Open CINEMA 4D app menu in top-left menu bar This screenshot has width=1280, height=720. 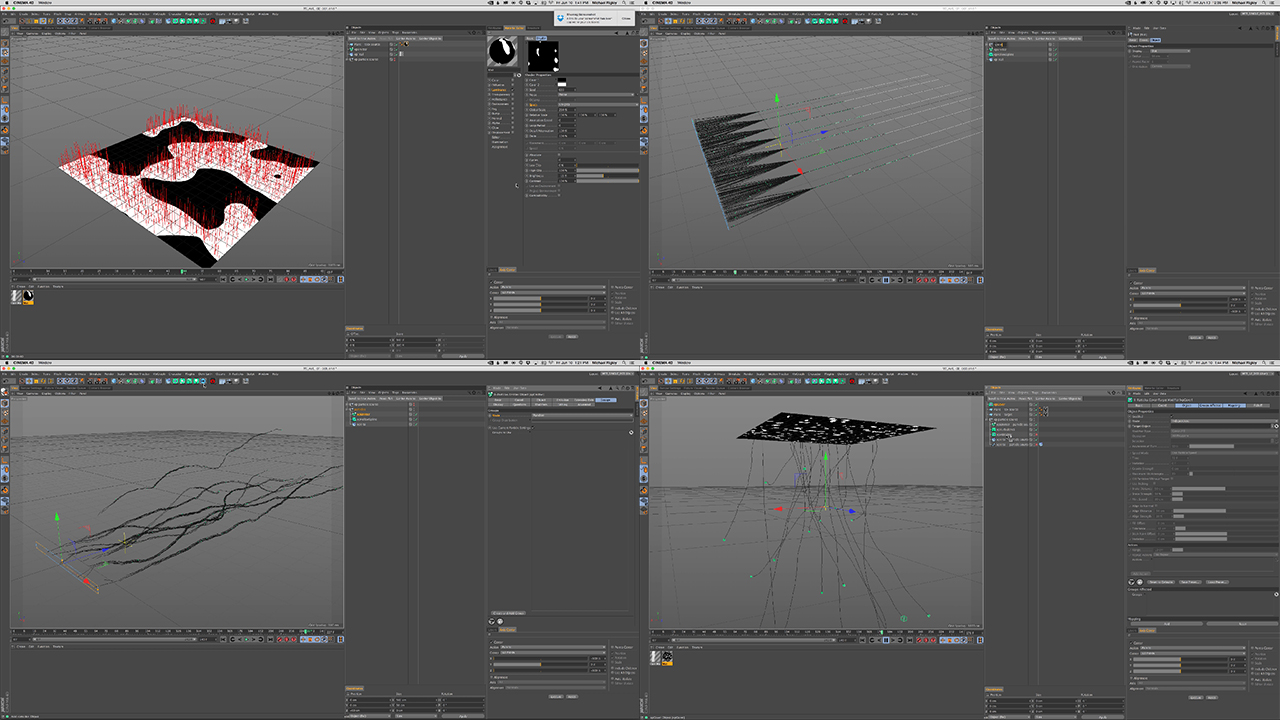pos(23,3)
